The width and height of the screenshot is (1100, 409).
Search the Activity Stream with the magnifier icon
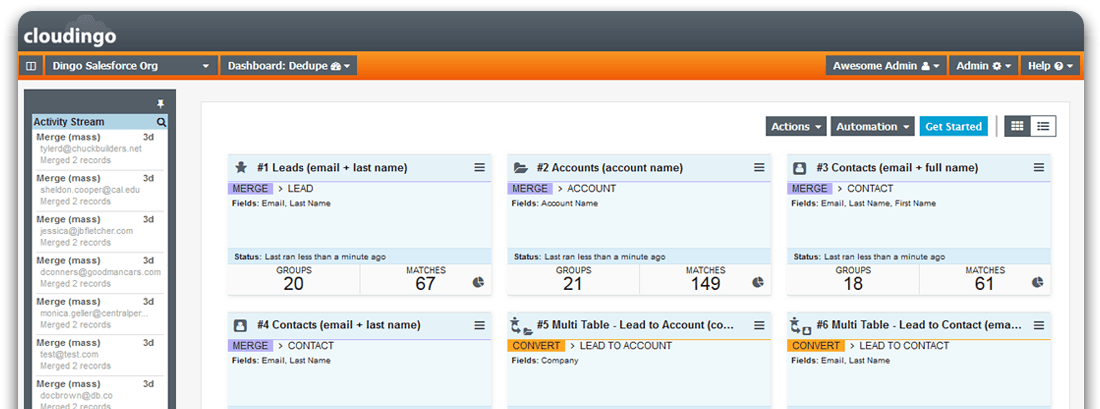click(x=161, y=122)
